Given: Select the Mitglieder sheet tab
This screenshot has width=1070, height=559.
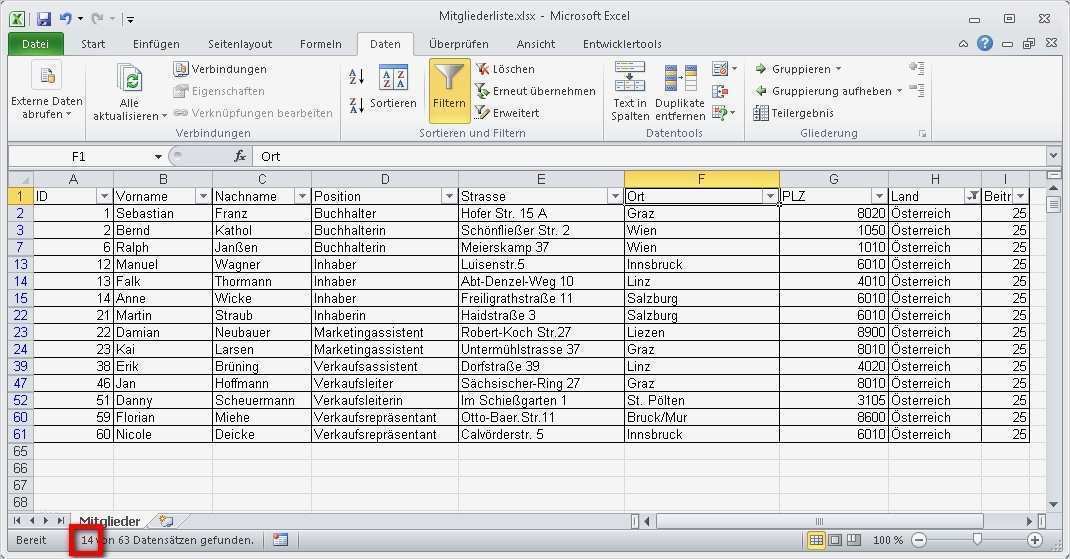Looking at the screenshot, I should (x=109, y=521).
